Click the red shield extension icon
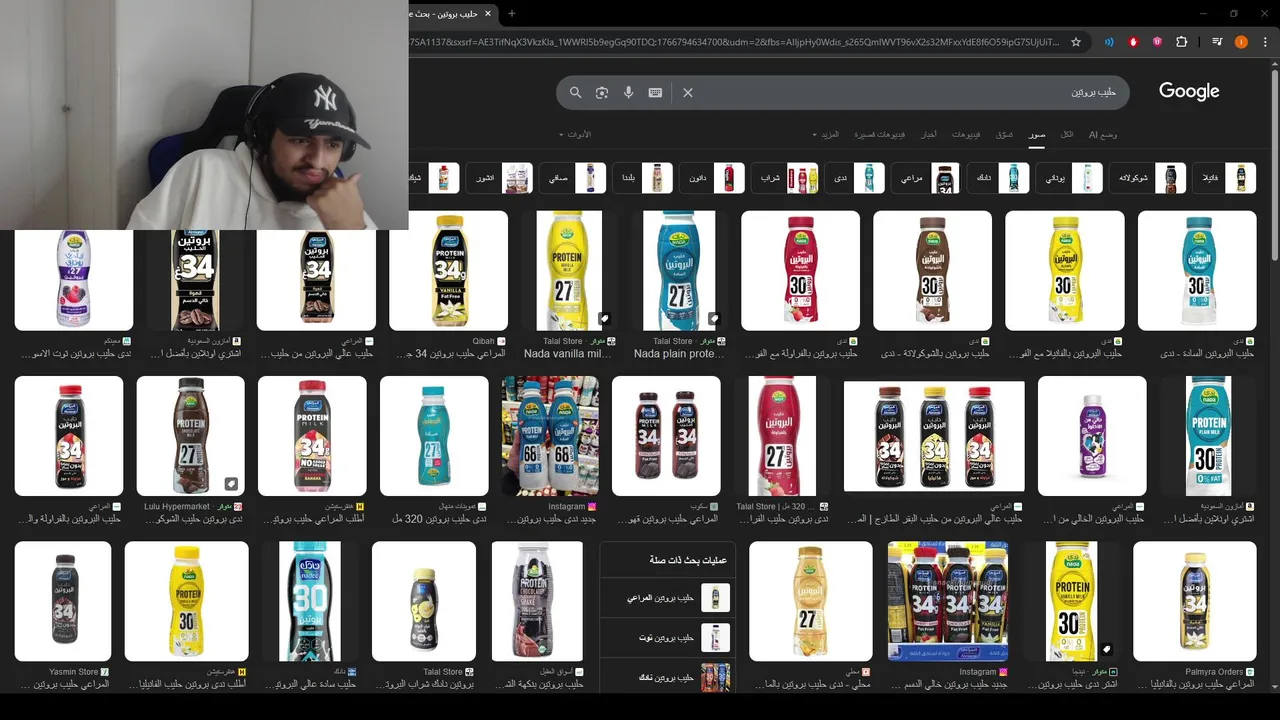 [x=1133, y=42]
